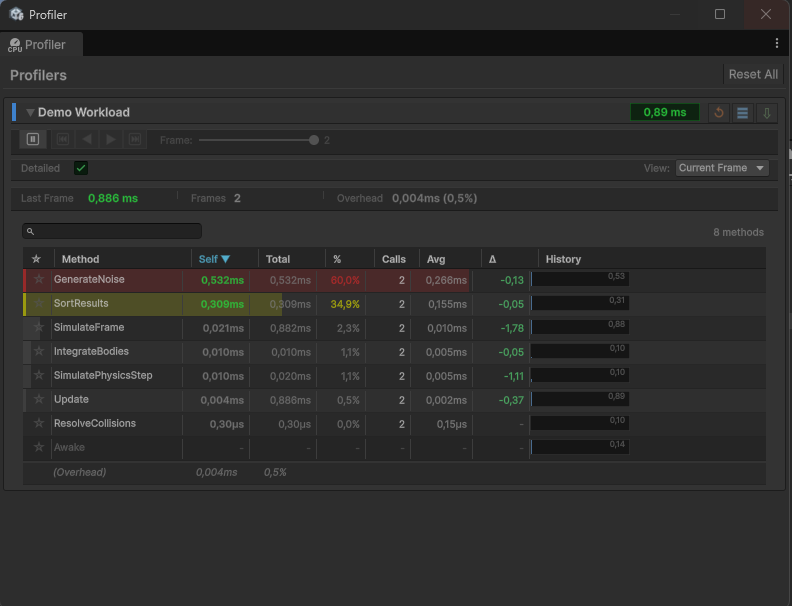
Task: Collapse the Demo Workload section
Action: pyautogui.click(x=30, y=113)
